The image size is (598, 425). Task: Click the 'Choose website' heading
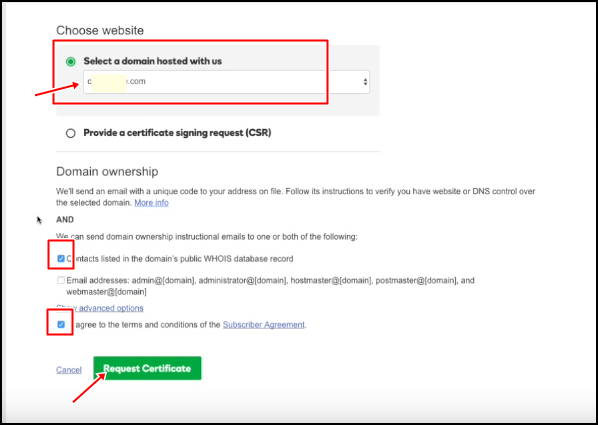click(100, 31)
